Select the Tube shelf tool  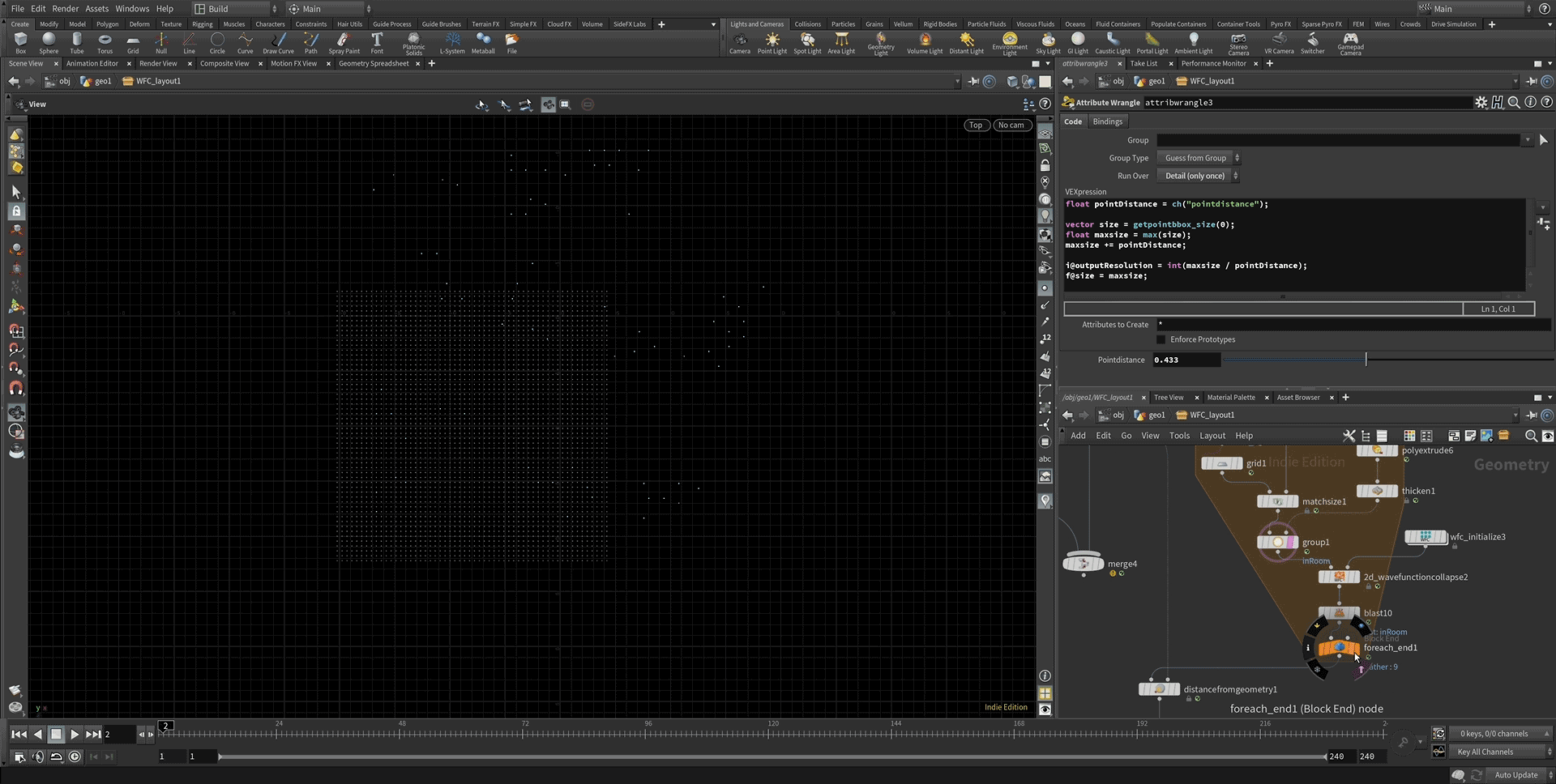tap(77, 43)
